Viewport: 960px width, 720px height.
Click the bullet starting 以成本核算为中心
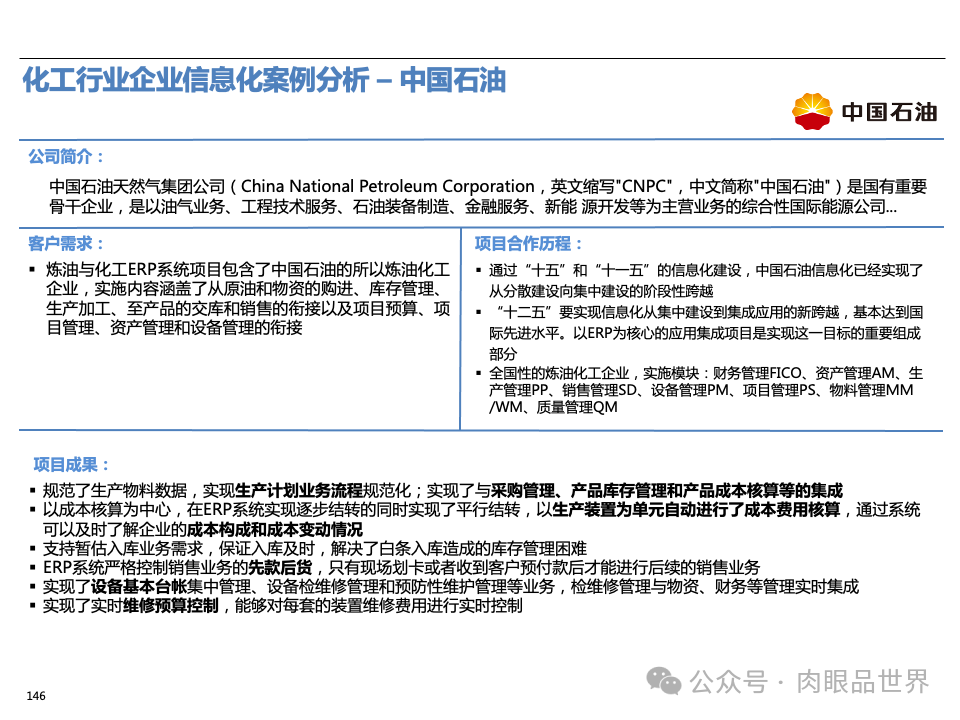(481, 519)
